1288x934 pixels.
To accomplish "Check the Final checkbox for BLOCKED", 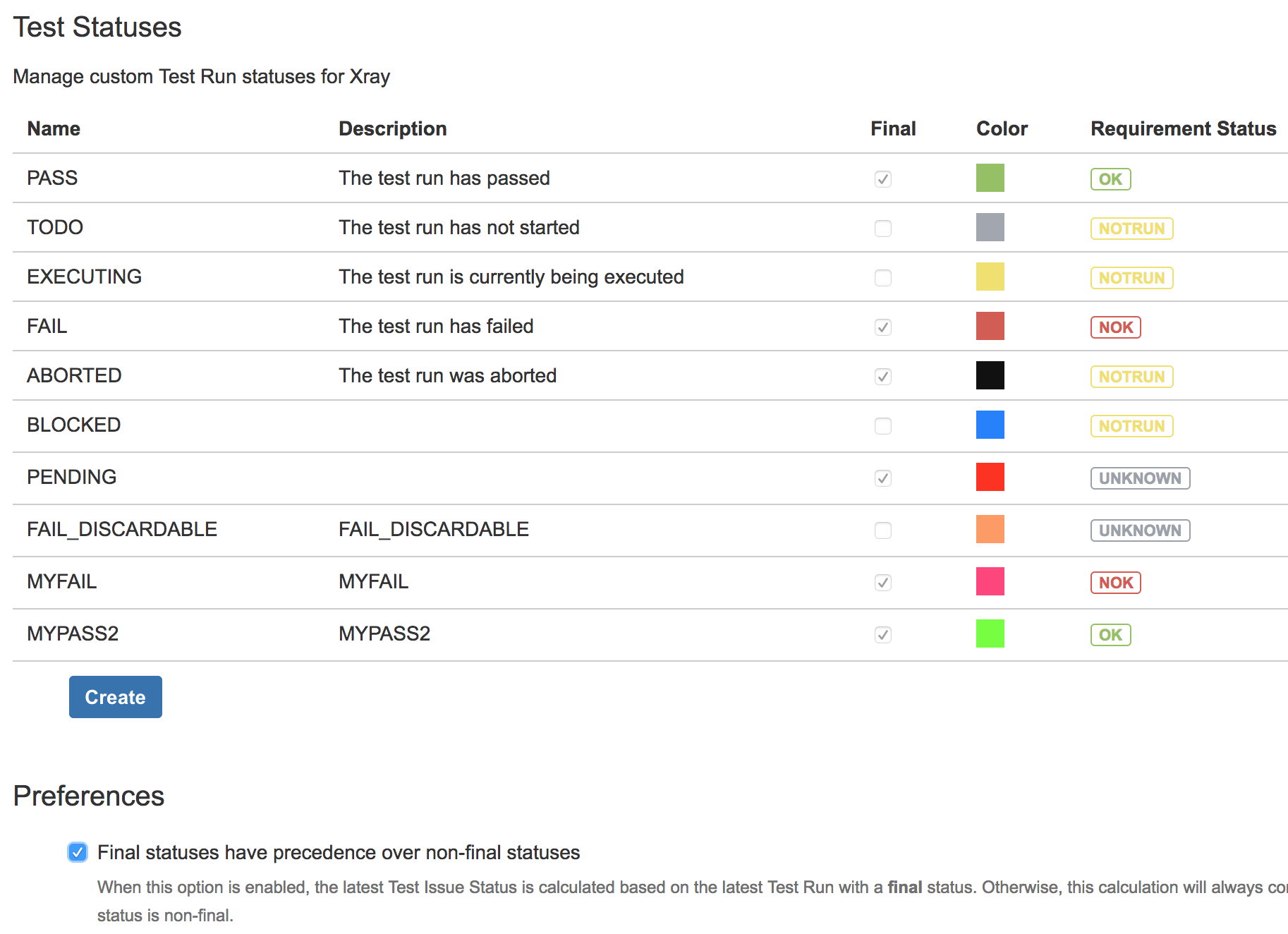I will (883, 426).
